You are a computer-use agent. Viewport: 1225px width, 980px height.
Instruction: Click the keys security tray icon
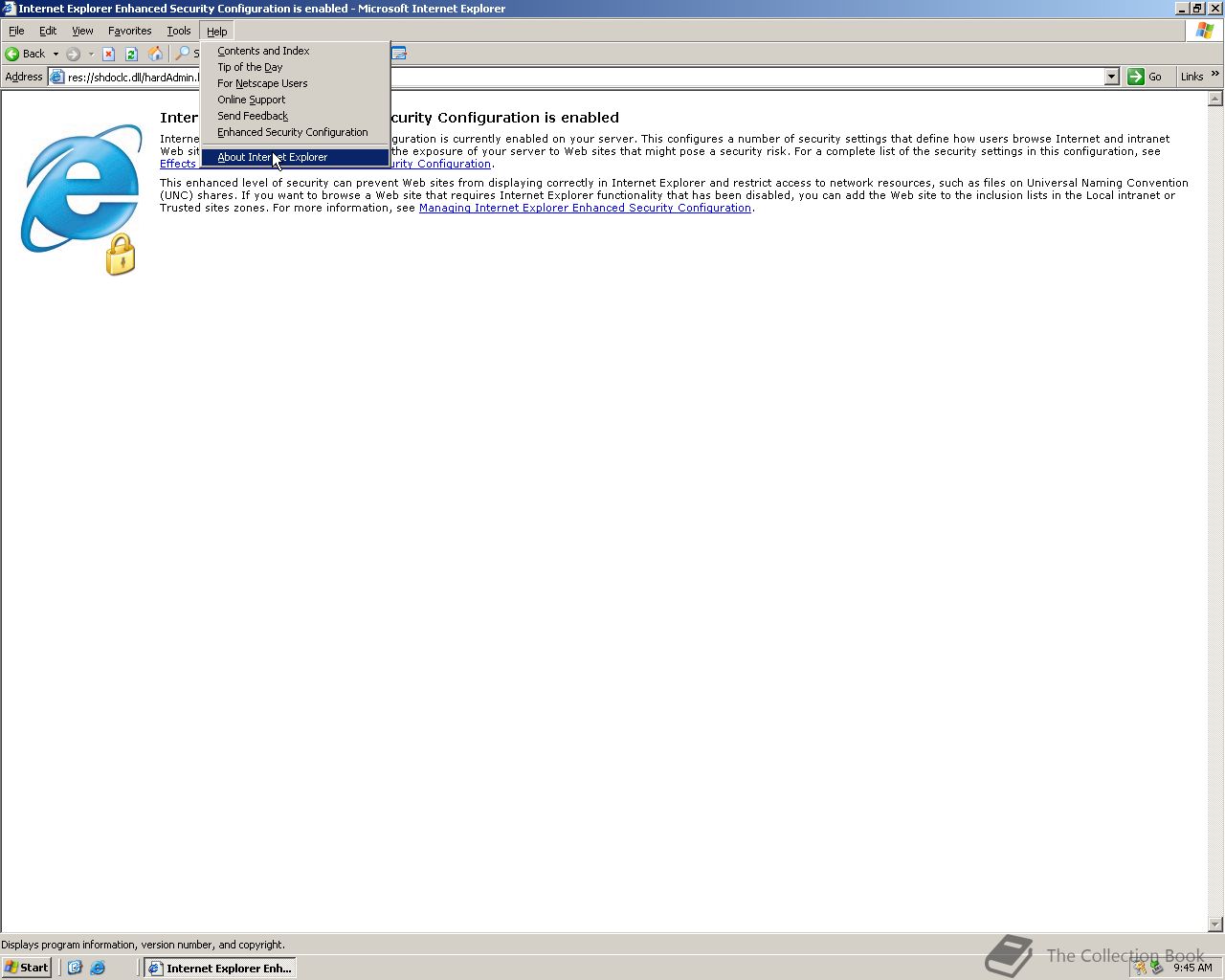click(x=1140, y=968)
